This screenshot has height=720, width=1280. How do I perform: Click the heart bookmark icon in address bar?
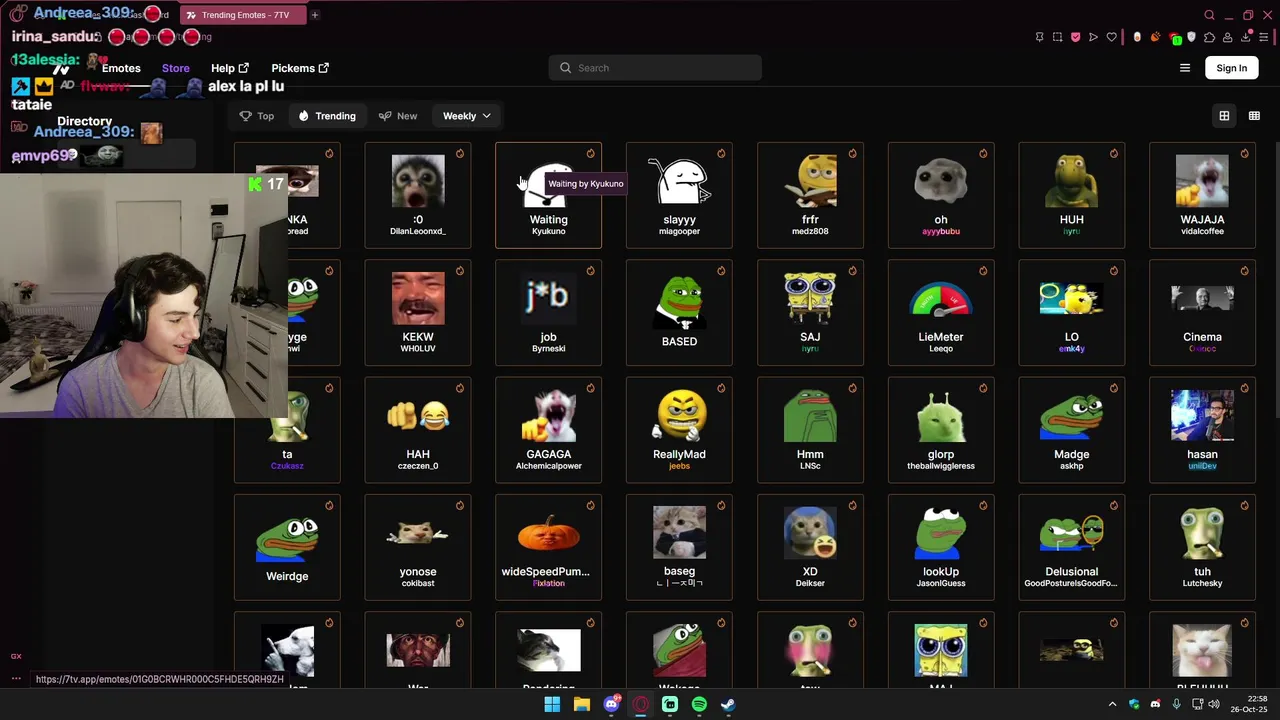pos(1111,37)
